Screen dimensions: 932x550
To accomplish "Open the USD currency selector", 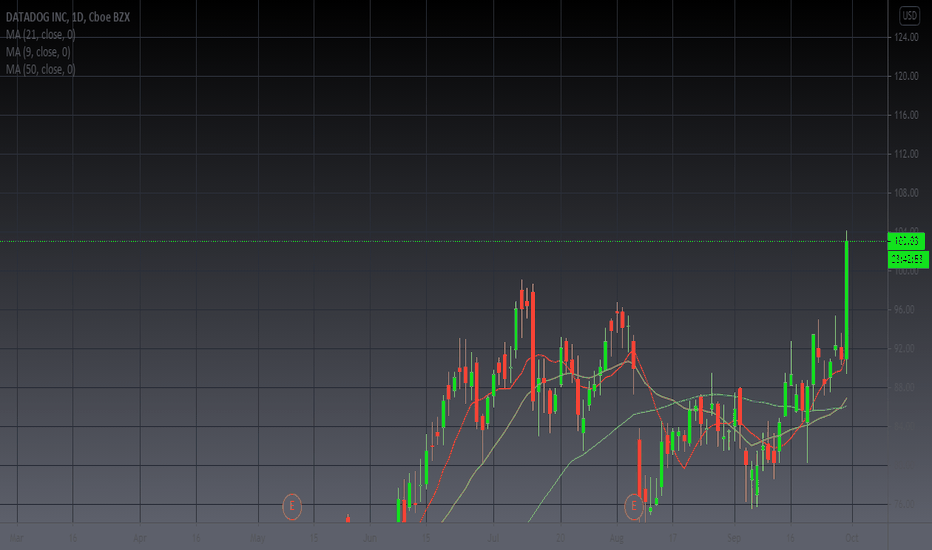I will [909, 16].
